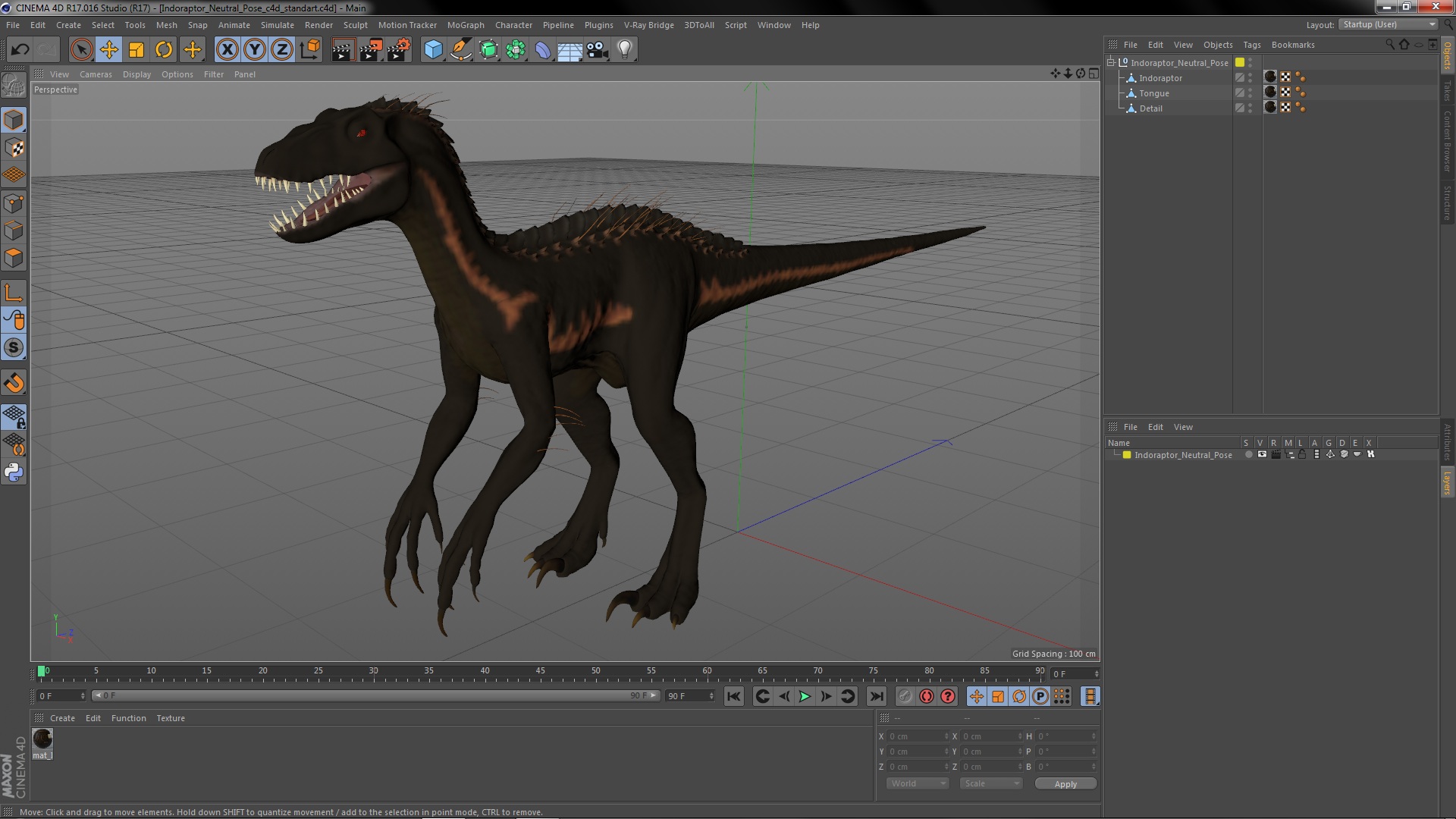Click the timeline frame 45 marker

(x=540, y=671)
